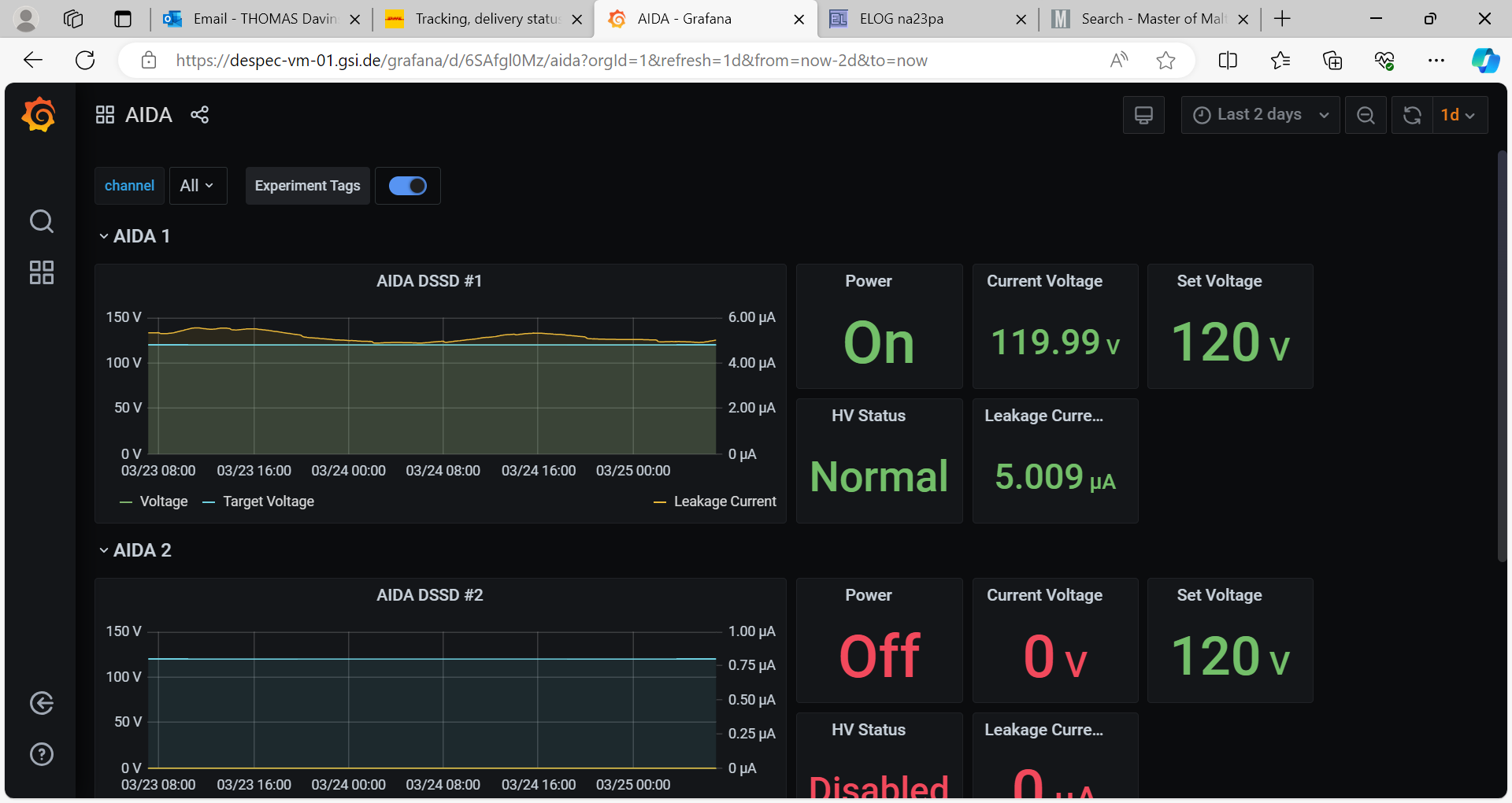Click AIDA 1 Current Voltage panel title
This screenshot has width=1512, height=803.
coord(1044,281)
